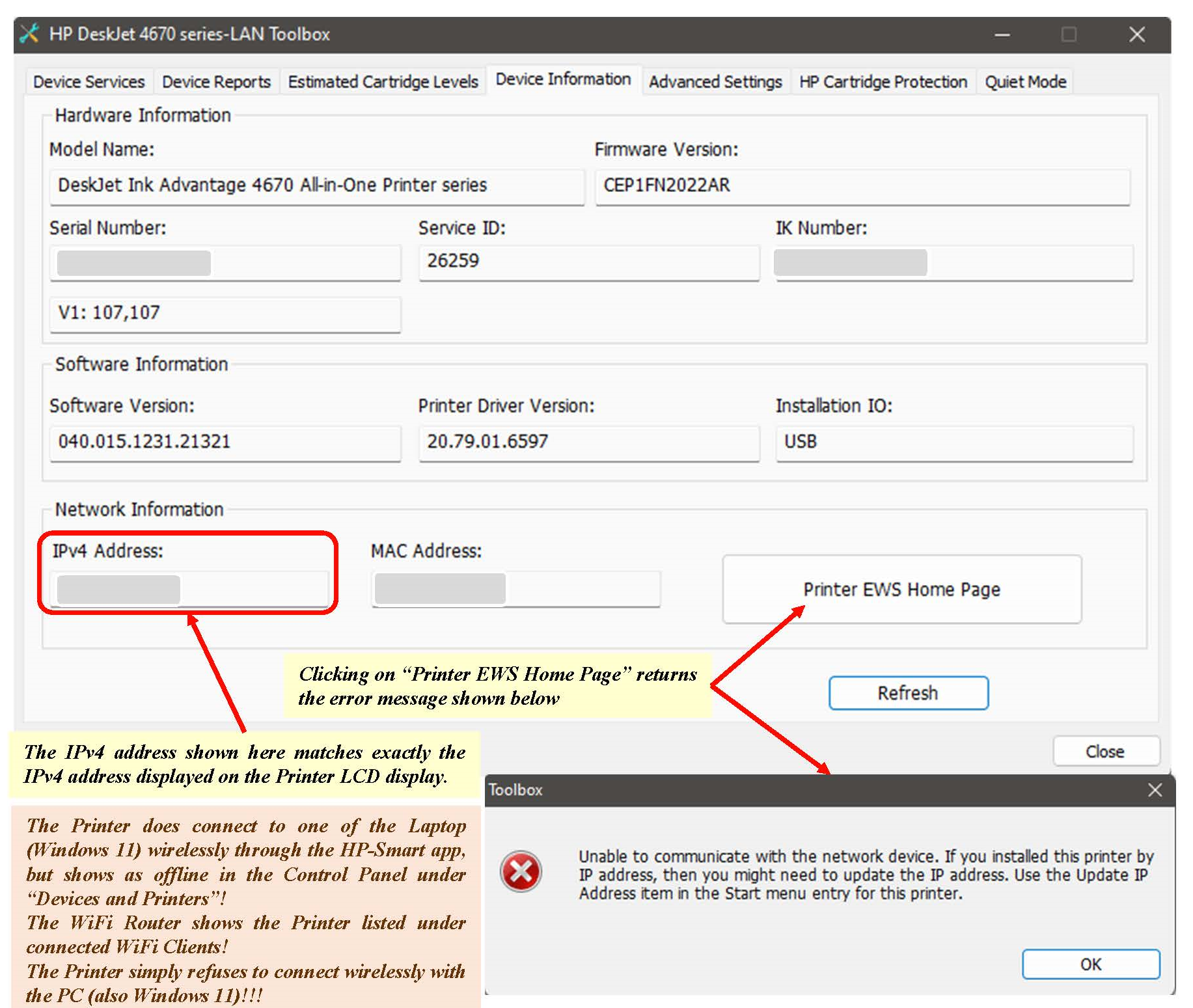Click OK in the Toolbox error dialog
This screenshot has width=1193, height=1008.
[x=1091, y=964]
